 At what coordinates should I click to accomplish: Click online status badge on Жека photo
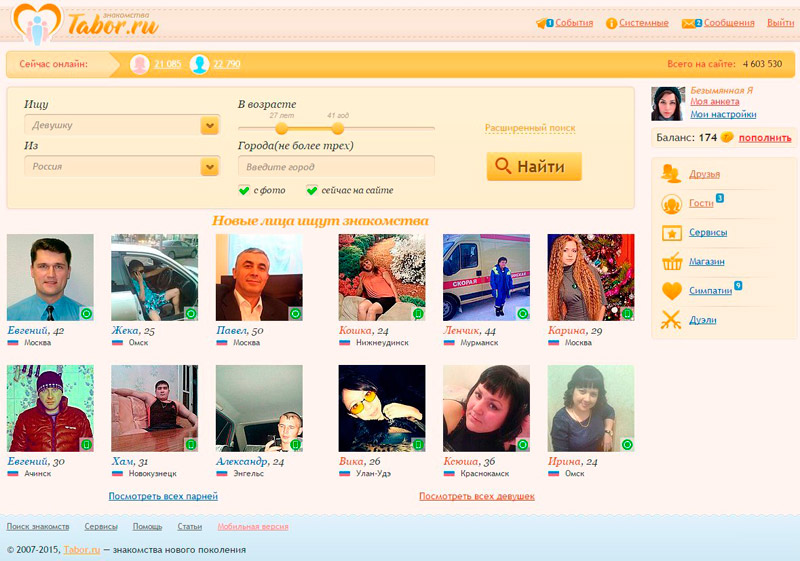click(191, 314)
